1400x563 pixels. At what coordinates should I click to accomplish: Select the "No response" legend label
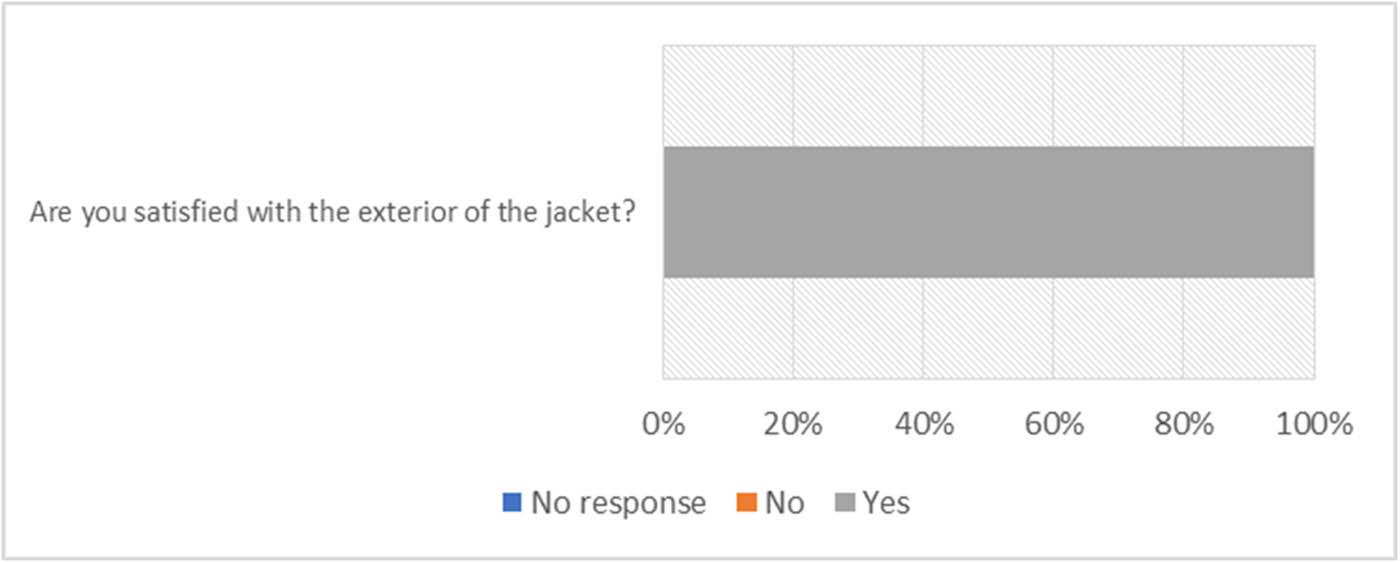(618, 502)
